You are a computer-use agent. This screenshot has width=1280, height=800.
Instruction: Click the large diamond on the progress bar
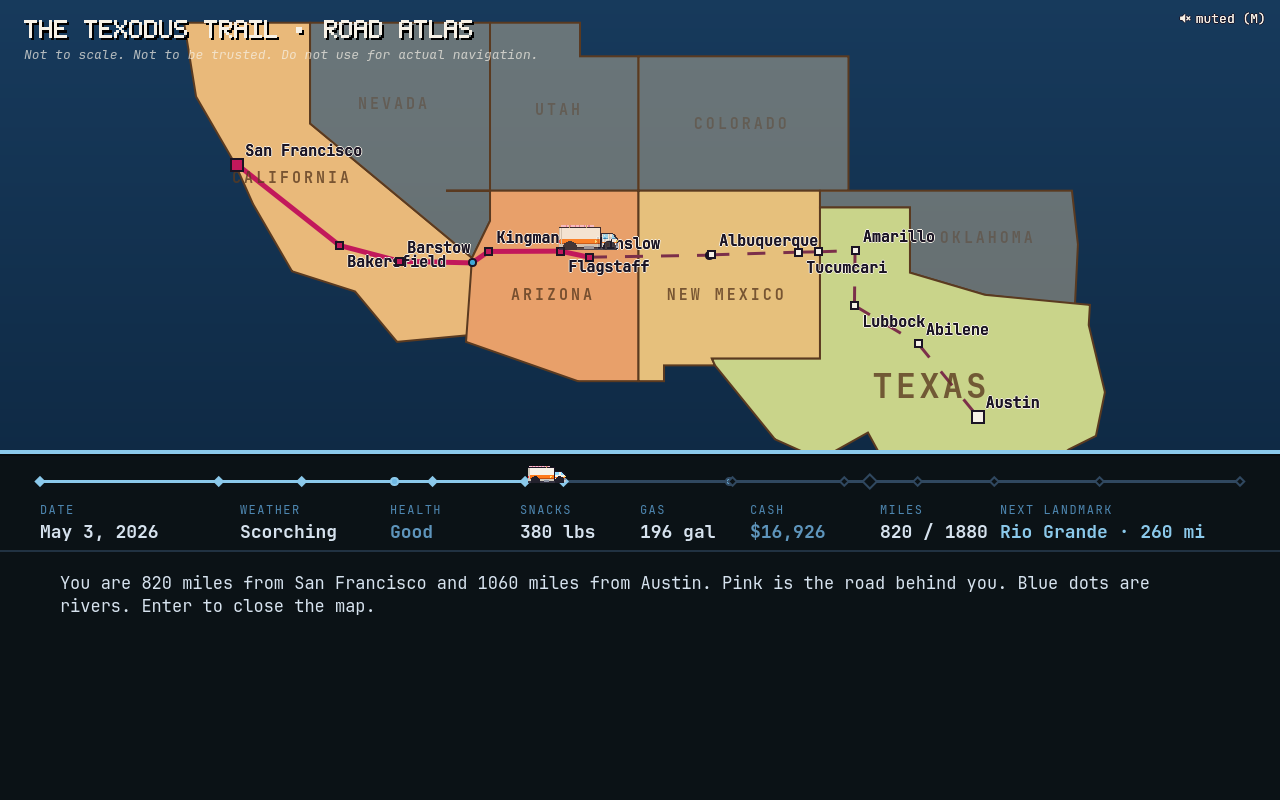870,482
